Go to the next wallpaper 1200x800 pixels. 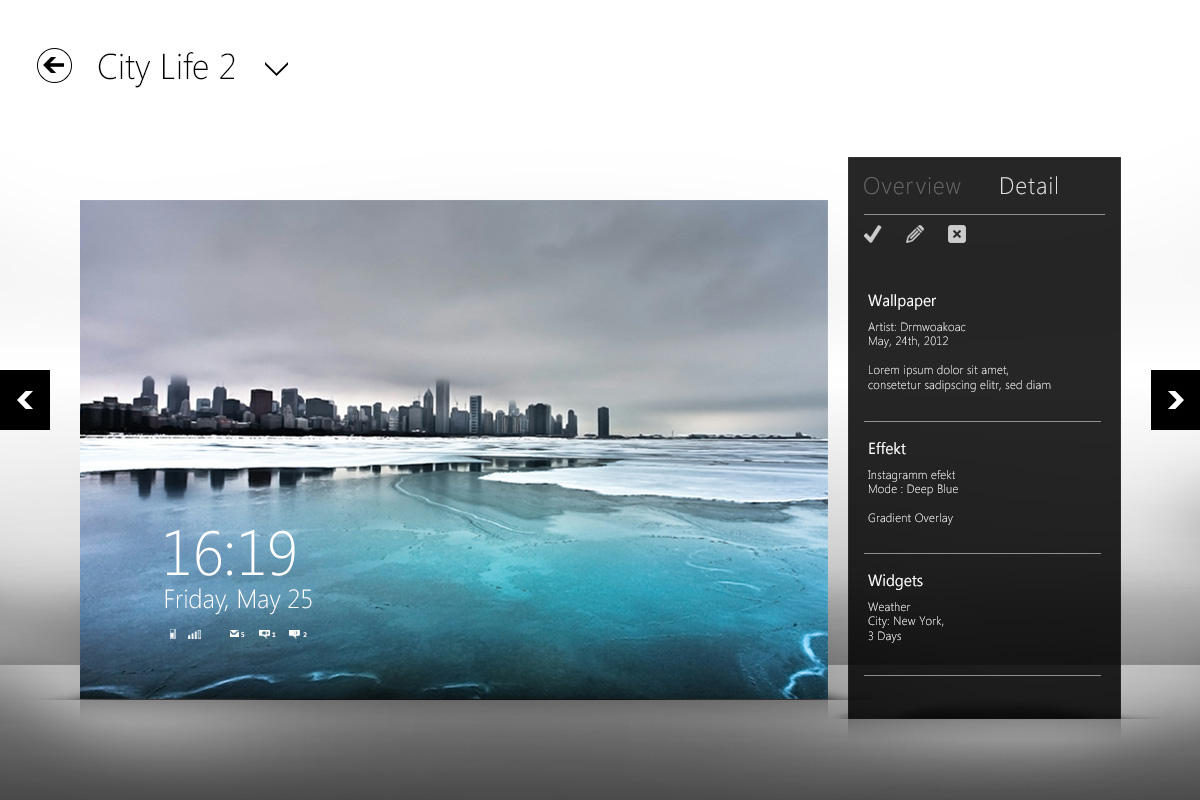[1175, 400]
